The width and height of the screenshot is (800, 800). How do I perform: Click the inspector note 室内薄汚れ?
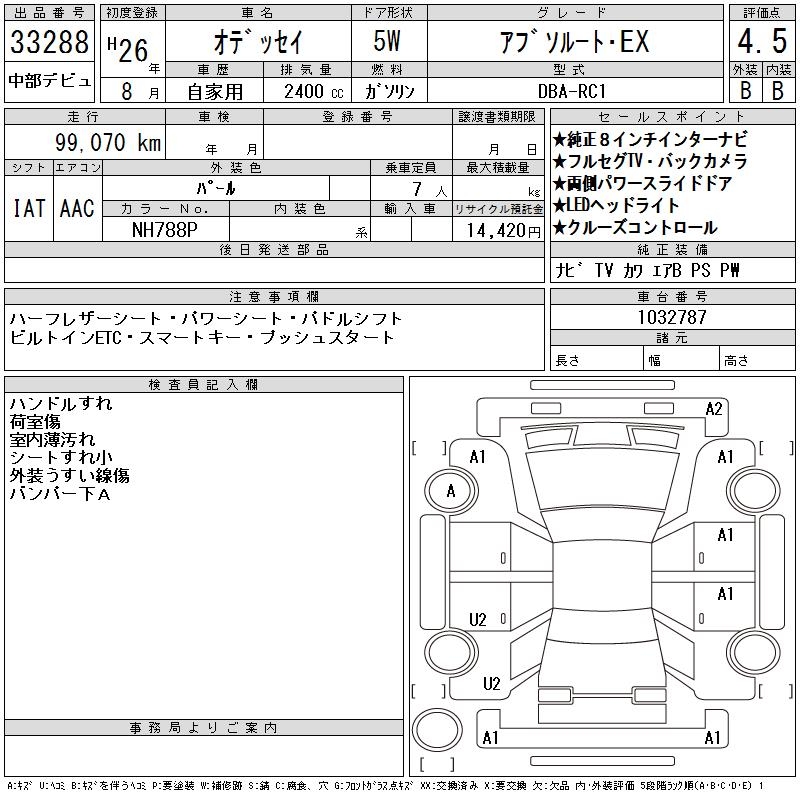pyautogui.click(x=52, y=439)
